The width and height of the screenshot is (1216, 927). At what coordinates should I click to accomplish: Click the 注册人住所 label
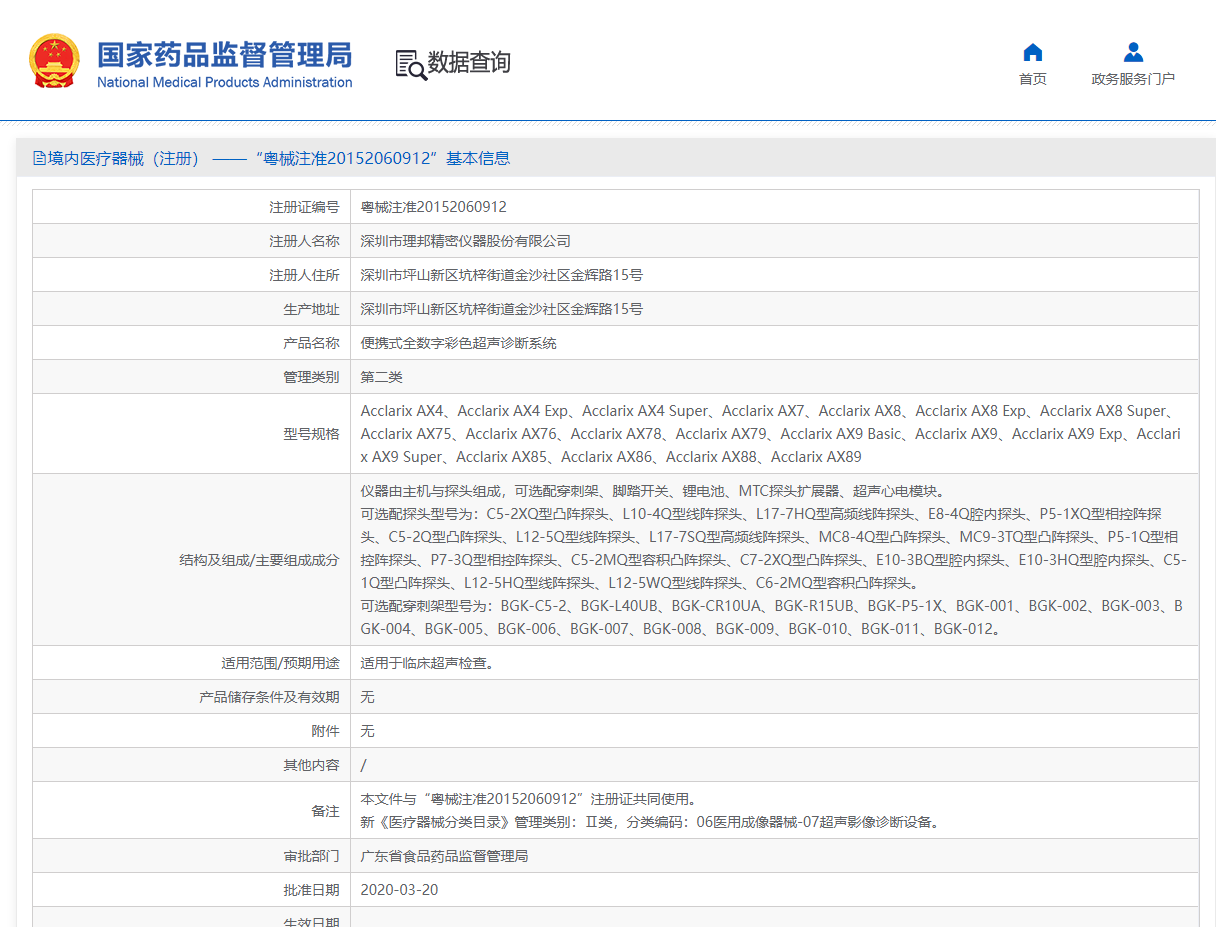[x=304, y=275]
